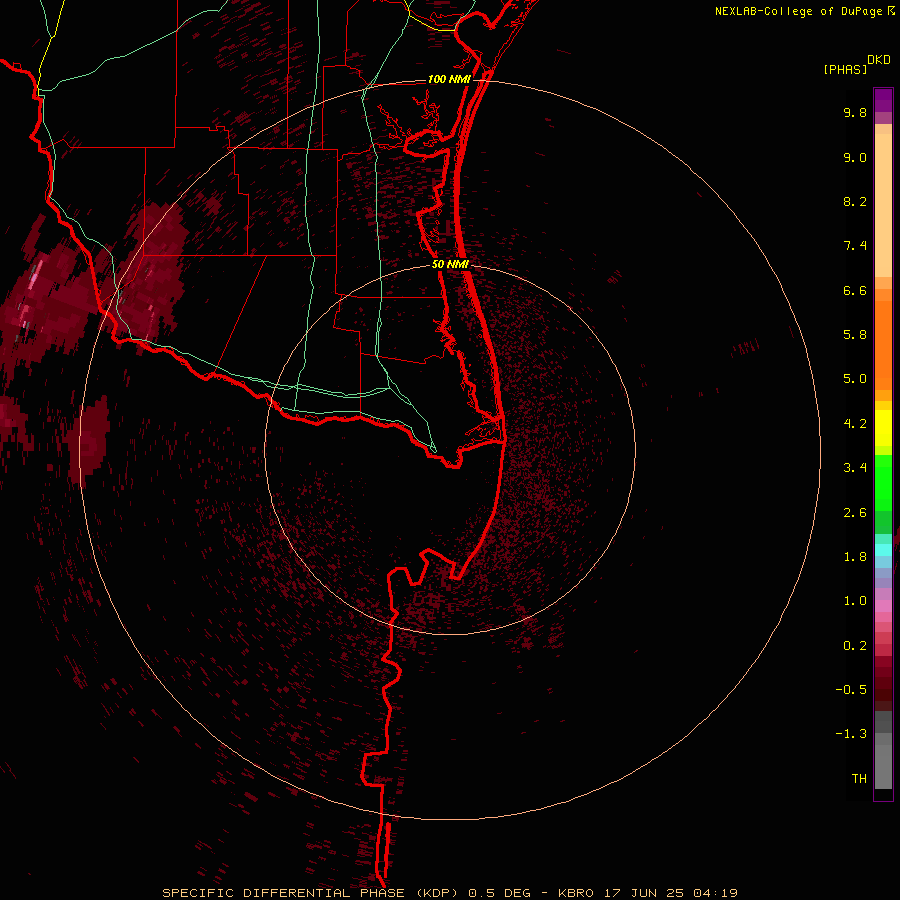
Task: Click the 9.8 value on the color scale
Action: (855, 112)
